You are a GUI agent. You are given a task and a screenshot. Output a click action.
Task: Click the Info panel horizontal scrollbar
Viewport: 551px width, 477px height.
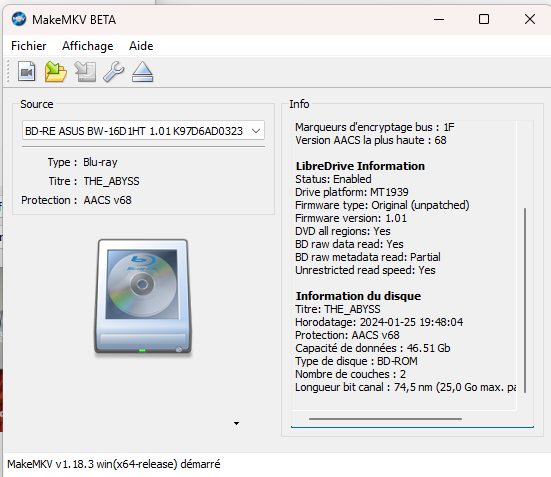[385, 419]
